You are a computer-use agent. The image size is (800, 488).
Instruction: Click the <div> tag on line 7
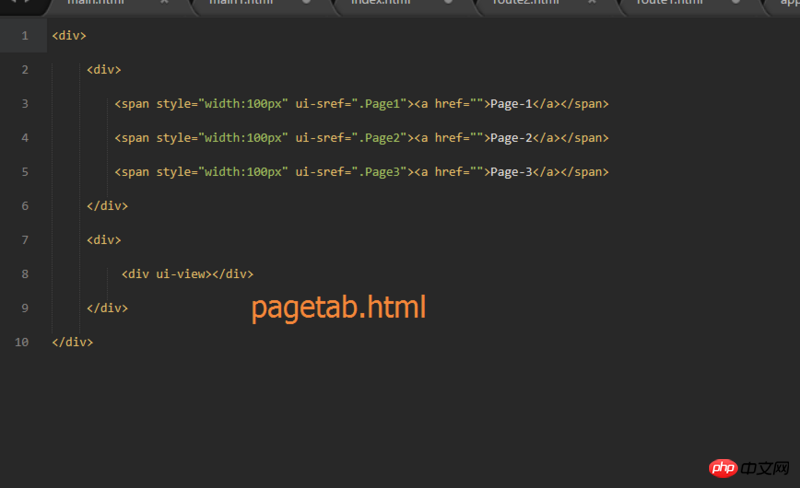tap(104, 240)
